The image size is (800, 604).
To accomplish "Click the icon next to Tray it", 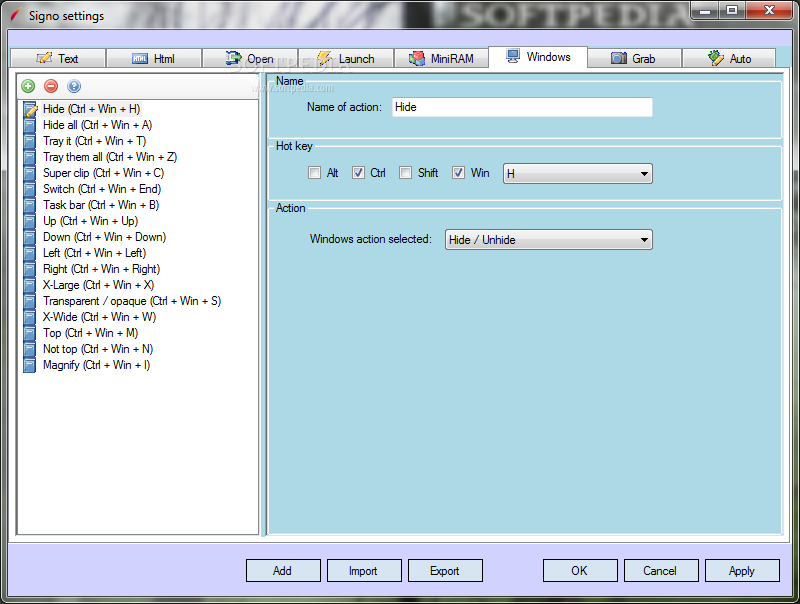I will (30, 141).
